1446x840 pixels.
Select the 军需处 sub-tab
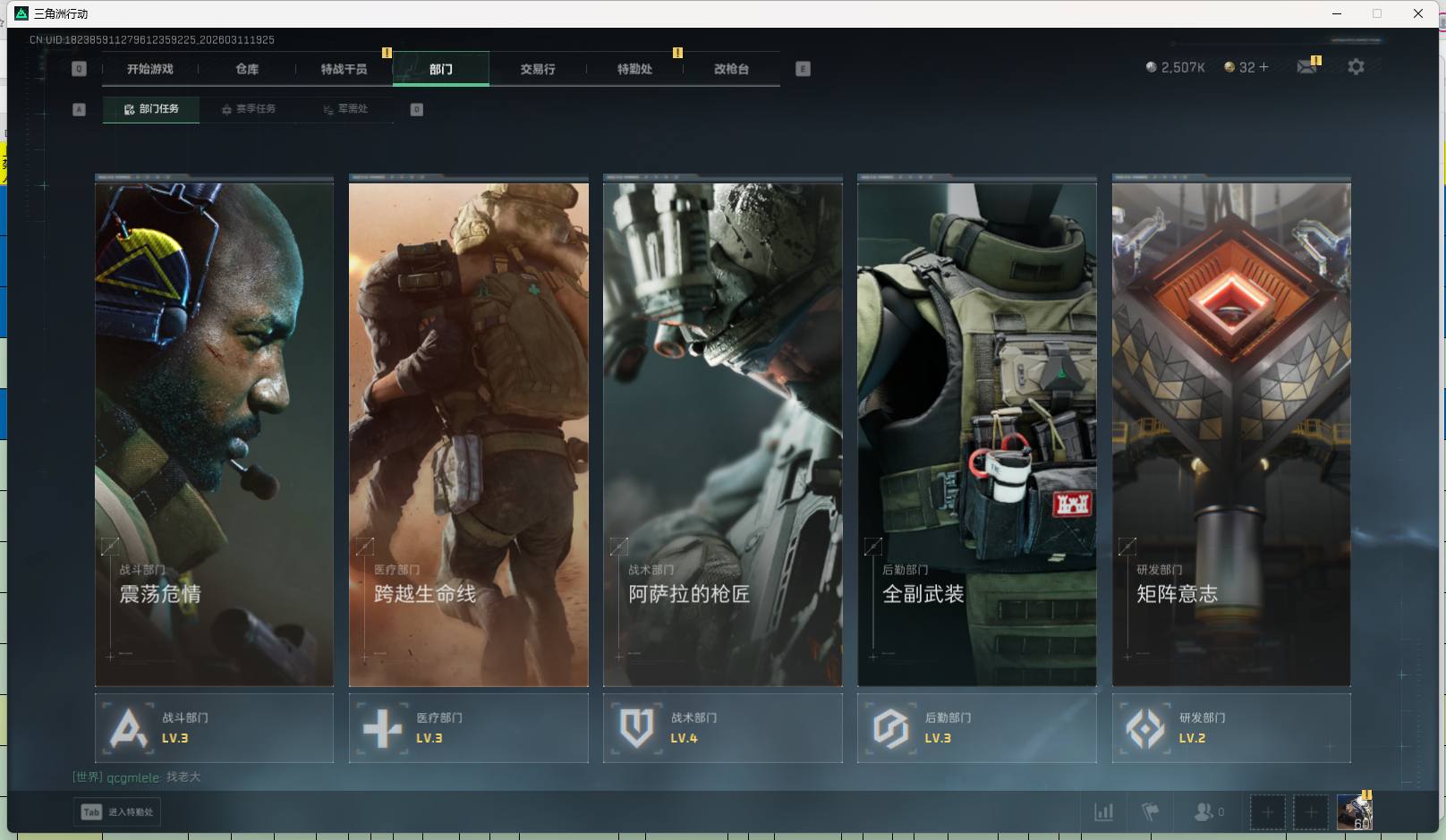tap(345, 109)
